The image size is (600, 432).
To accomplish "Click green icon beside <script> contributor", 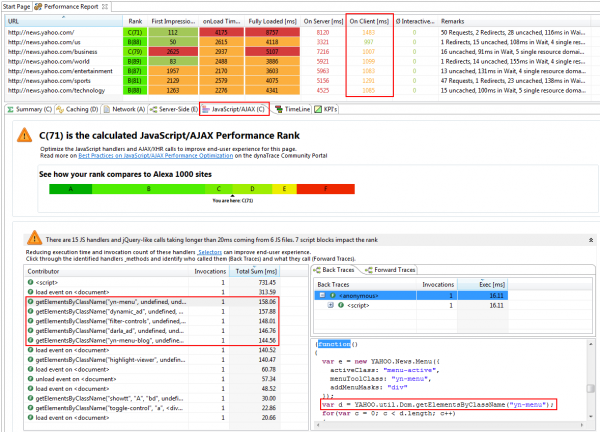I will 31,282.
